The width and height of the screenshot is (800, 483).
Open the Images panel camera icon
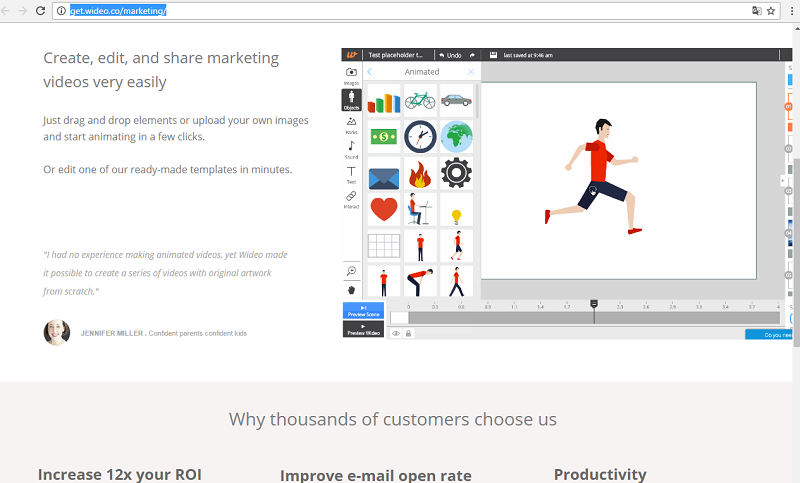coord(351,73)
